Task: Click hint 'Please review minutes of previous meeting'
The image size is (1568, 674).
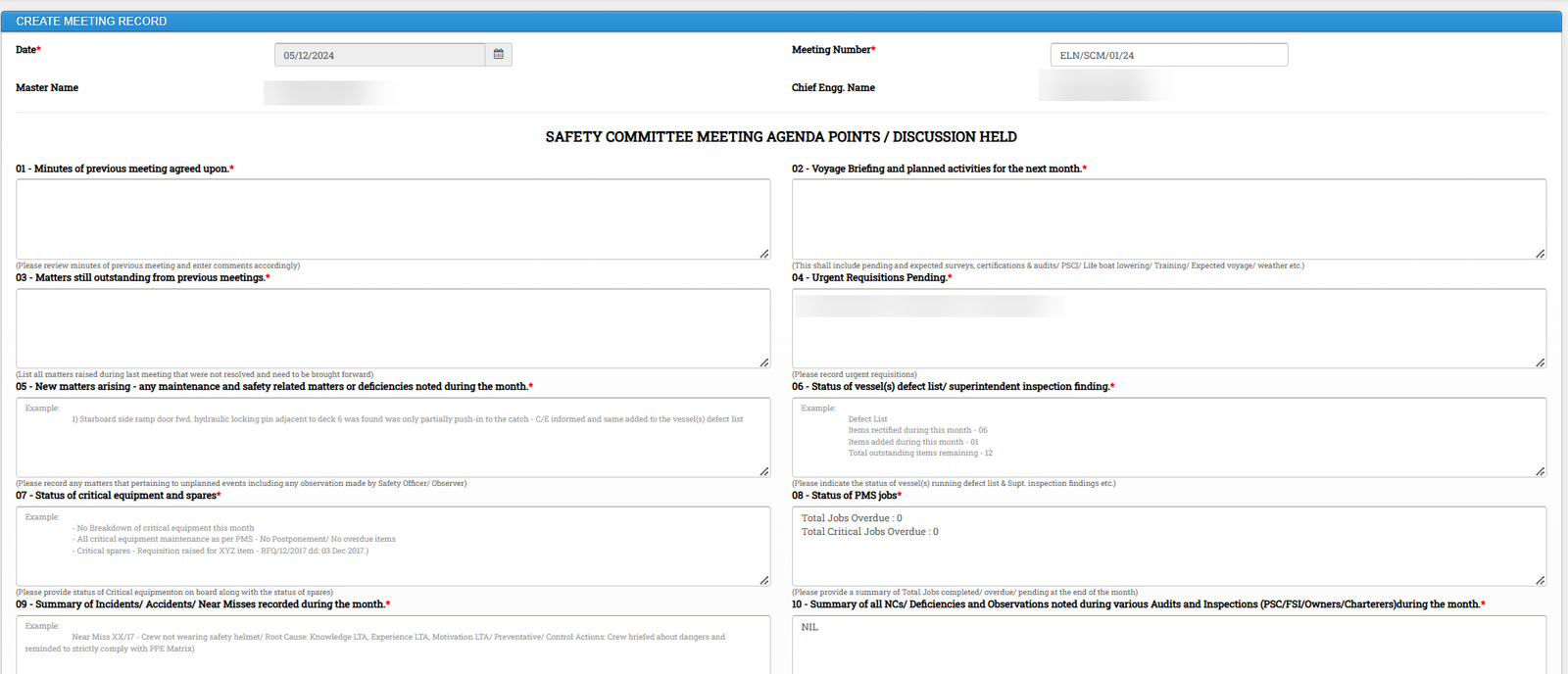Action: tap(158, 265)
